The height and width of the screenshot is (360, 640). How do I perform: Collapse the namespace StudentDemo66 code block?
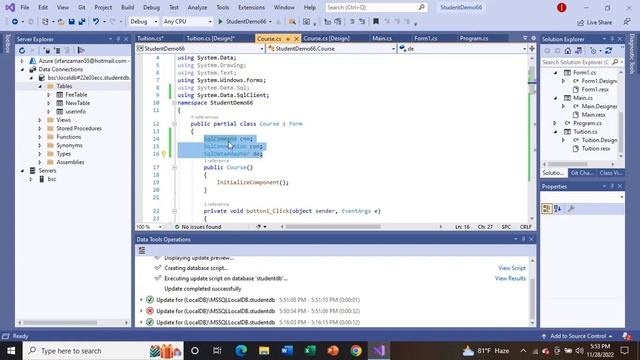174,103
